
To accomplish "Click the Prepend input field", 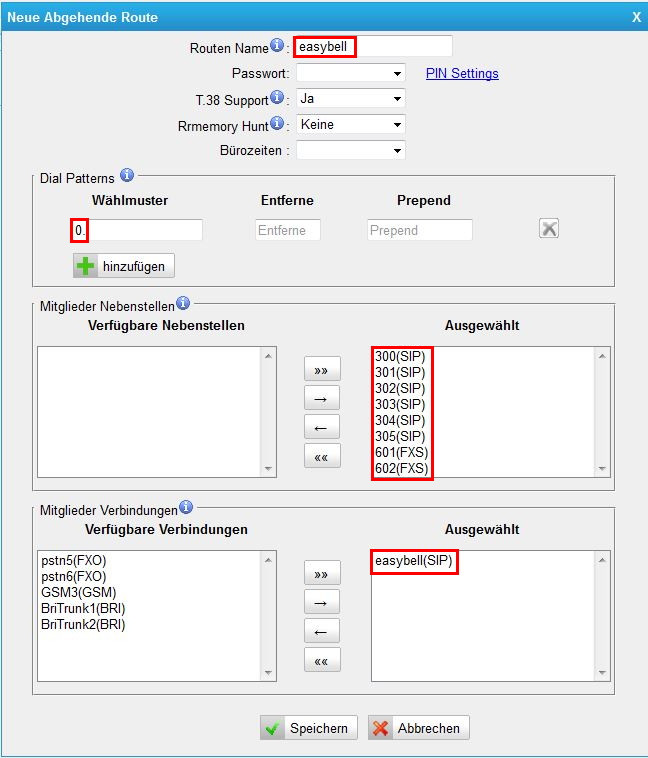I will click(x=419, y=230).
